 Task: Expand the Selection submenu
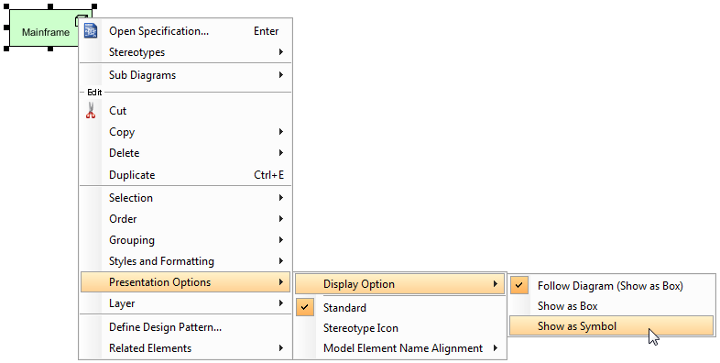click(x=186, y=198)
